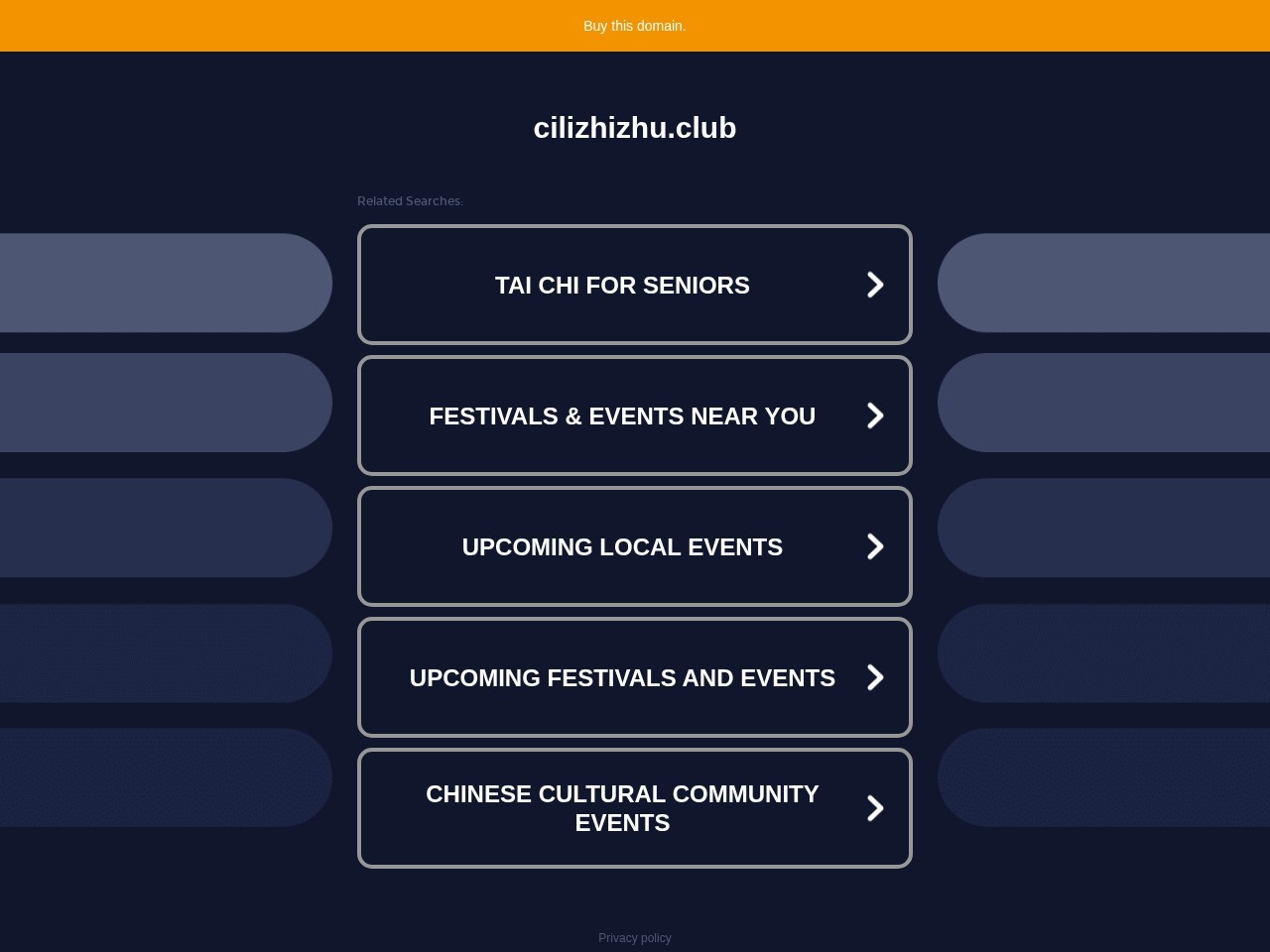Click the arrow on Chinese Cultural Community Events
This screenshot has height=952, width=1270.
click(x=875, y=808)
